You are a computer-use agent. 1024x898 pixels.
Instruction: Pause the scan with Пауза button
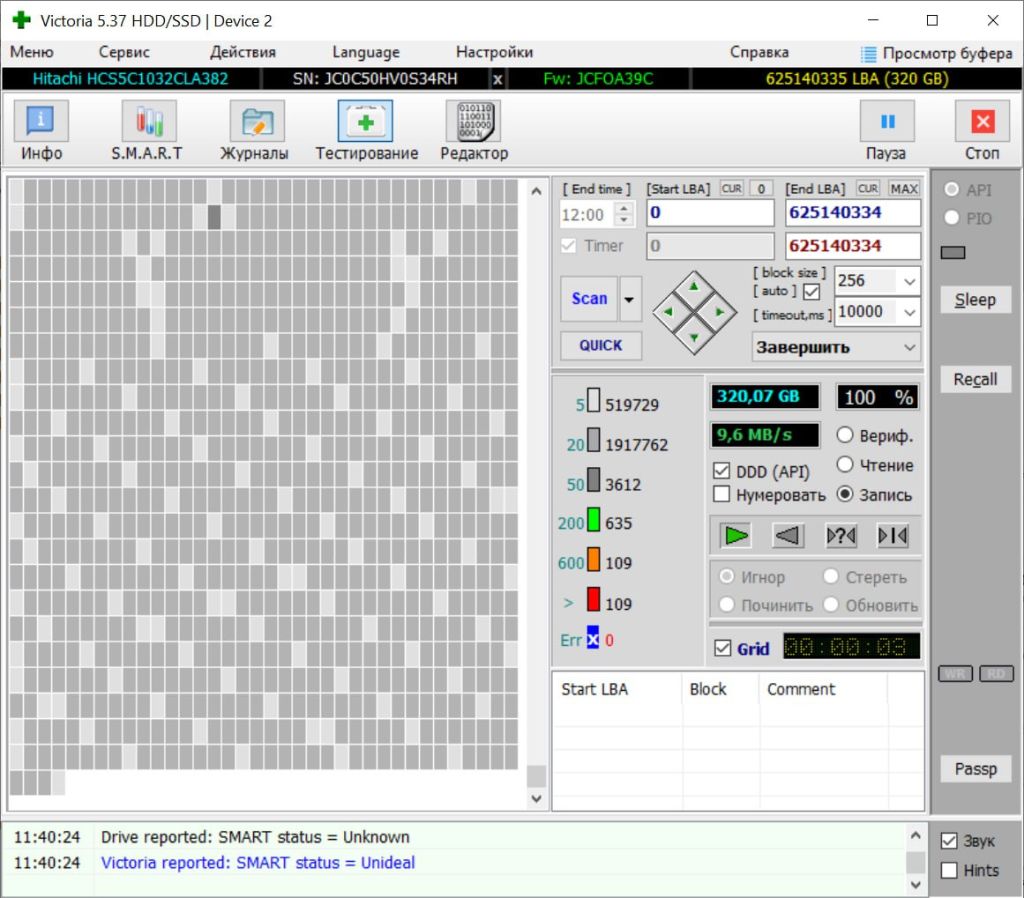tap(886, 131)
